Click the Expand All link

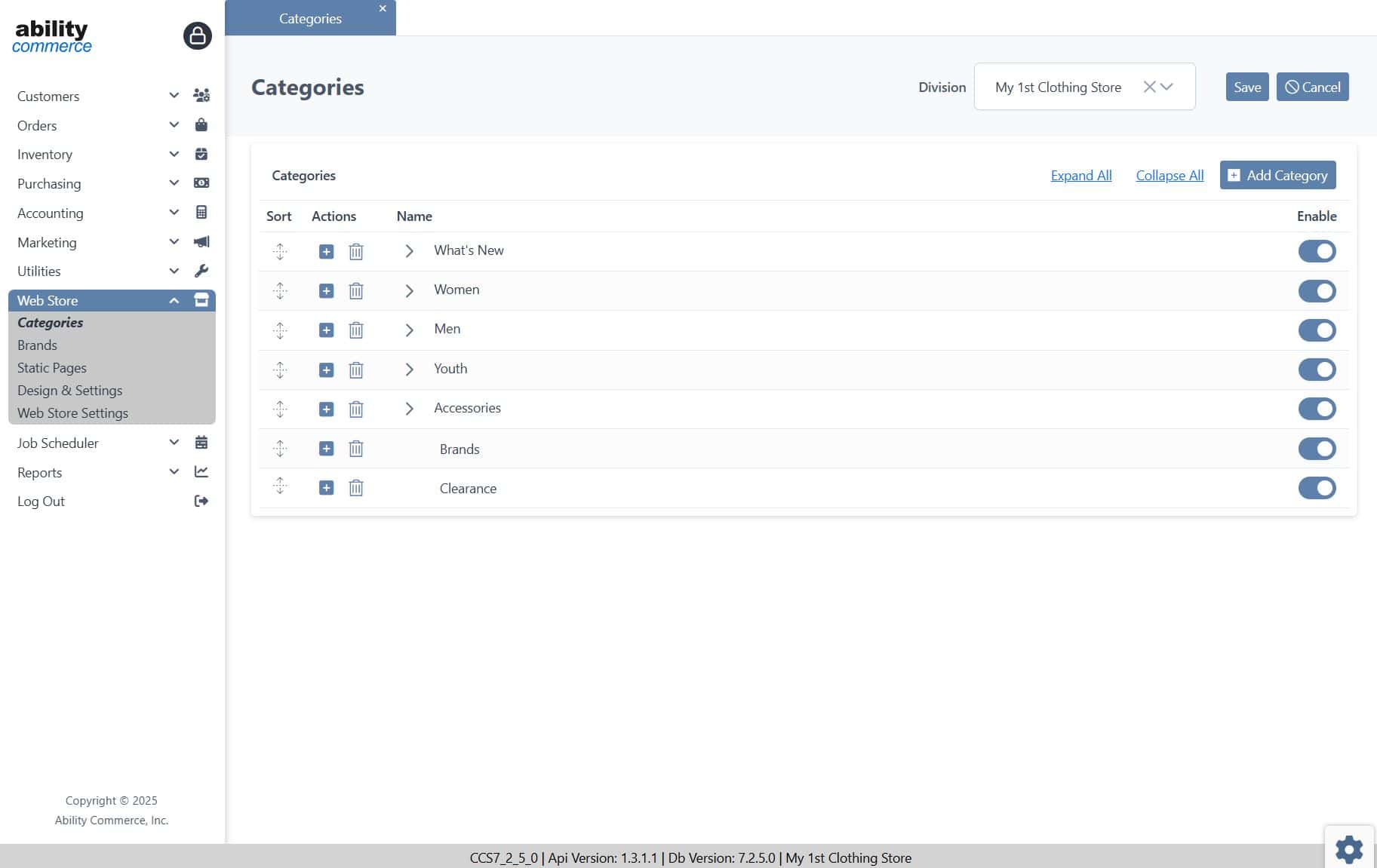click(1080, 175)
